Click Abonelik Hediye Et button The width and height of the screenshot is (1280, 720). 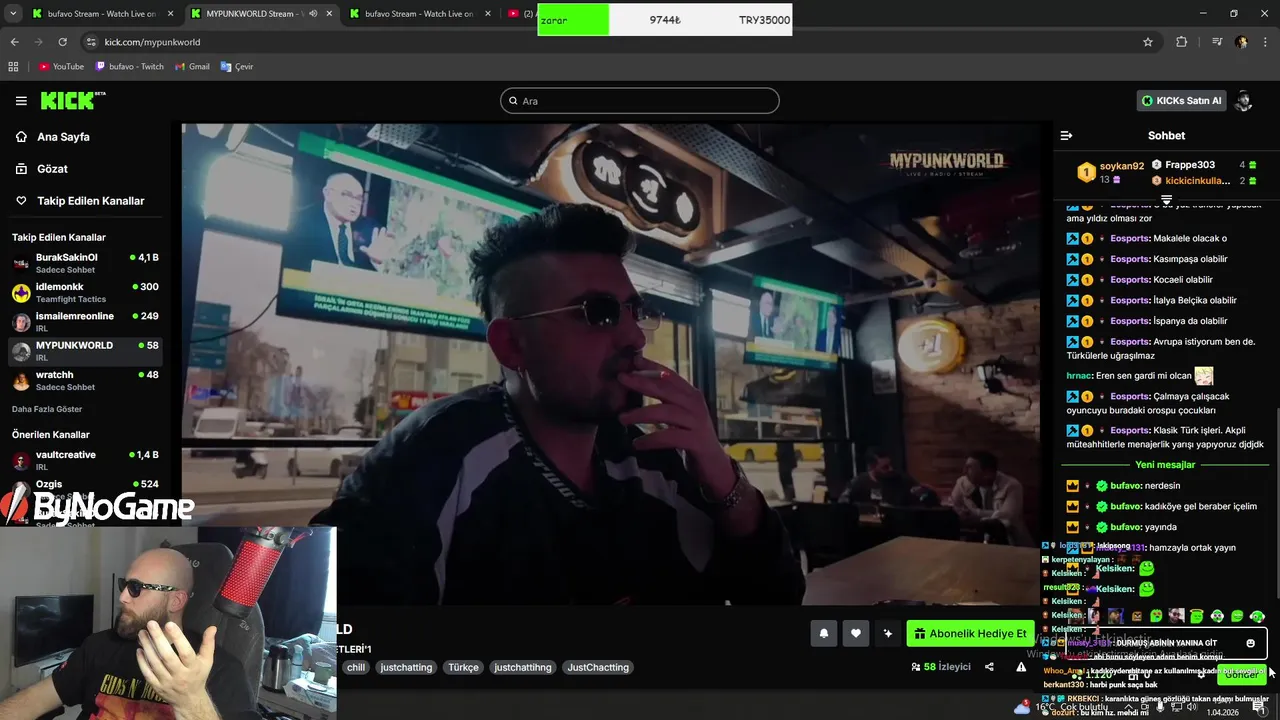(970, 633)
